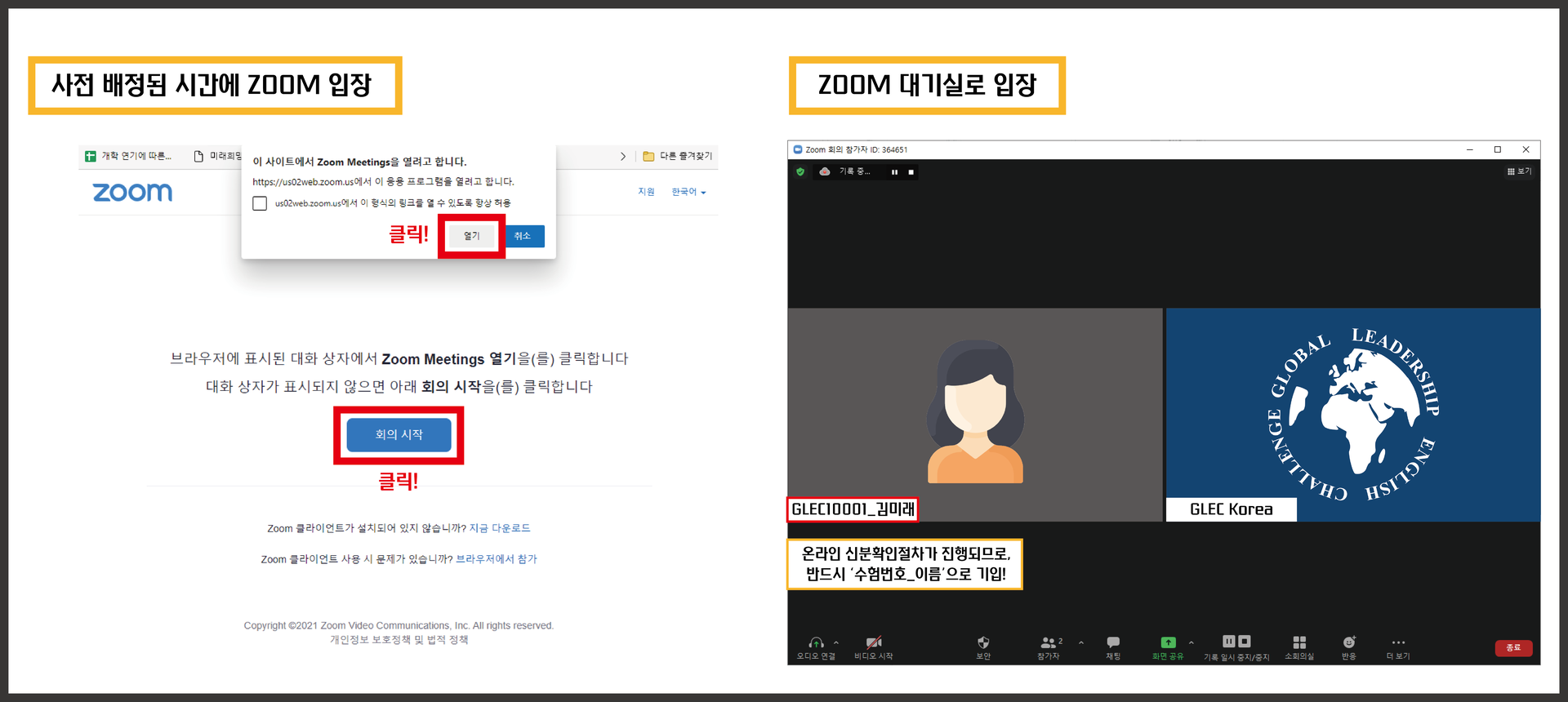Click the green screen share icon
The height and width of the screenshot is (702, 1568).
click(x=1168, y=642)
